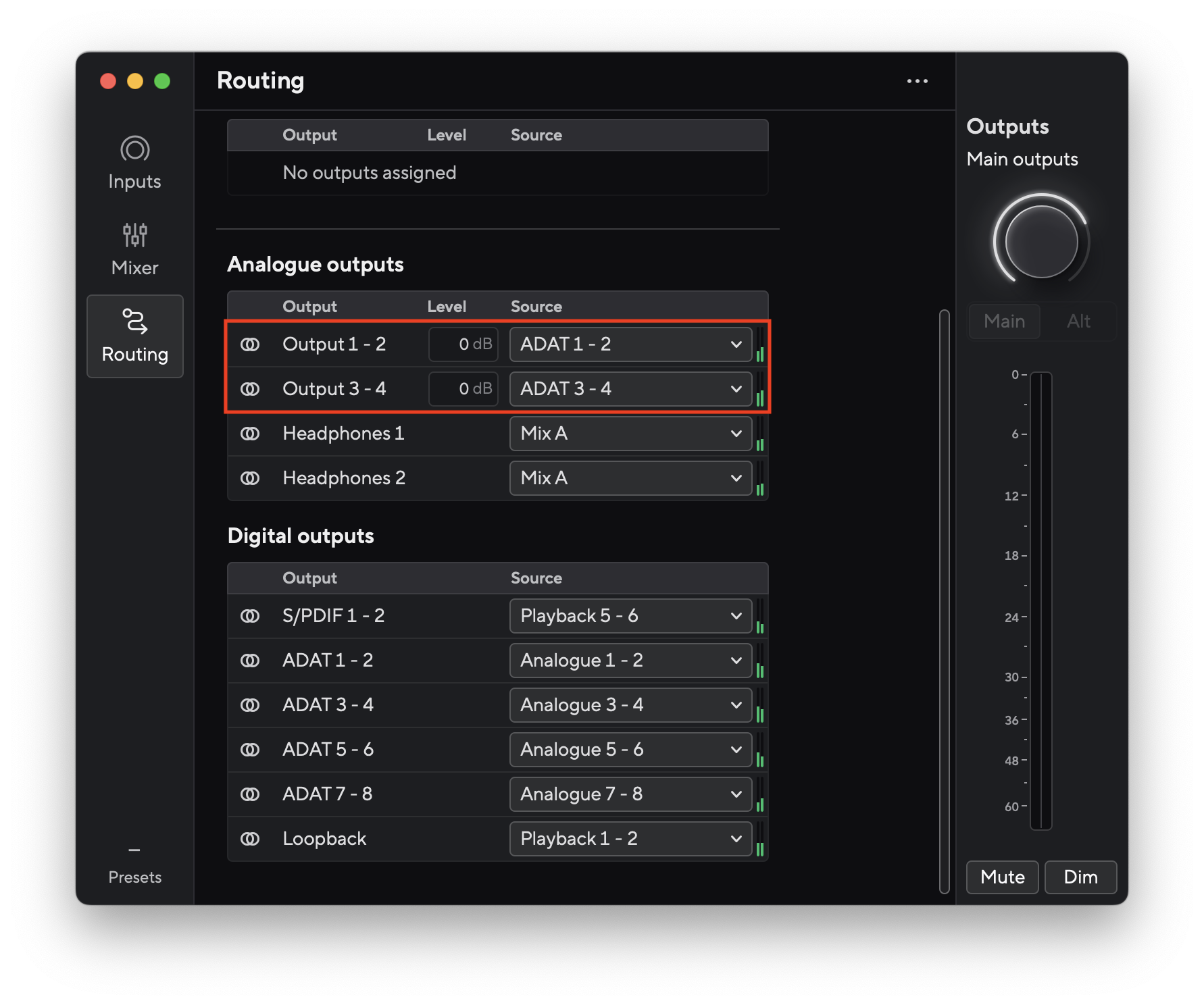This screenshot has width=1204, height=1005.
Task: Close the window with the red button
Action: point(108,81)
